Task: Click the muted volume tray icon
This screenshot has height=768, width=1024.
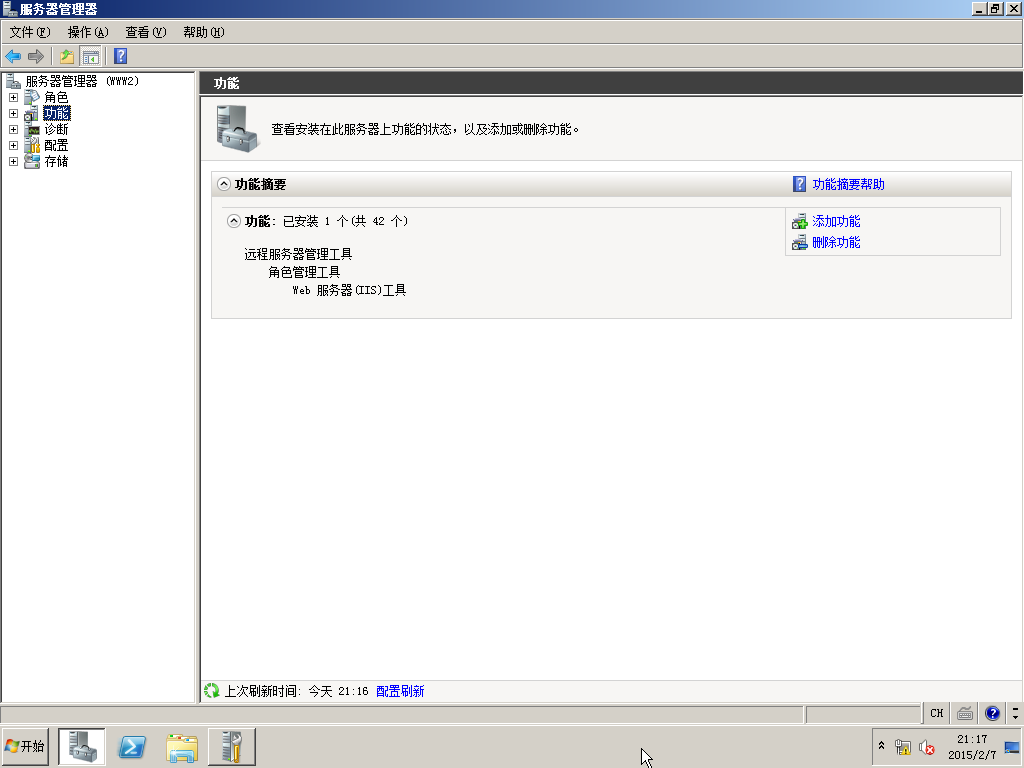Action: 927,747
